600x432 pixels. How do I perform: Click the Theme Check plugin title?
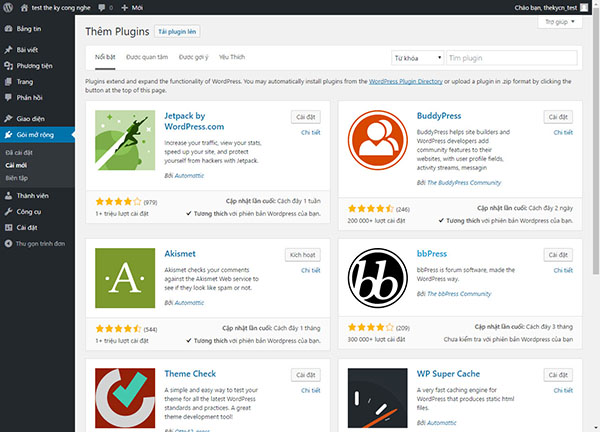[190, 374]
